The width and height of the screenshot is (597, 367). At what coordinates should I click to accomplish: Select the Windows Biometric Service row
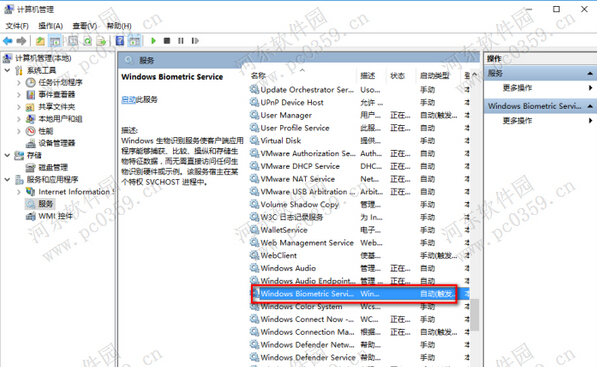(x=359, y=294)
